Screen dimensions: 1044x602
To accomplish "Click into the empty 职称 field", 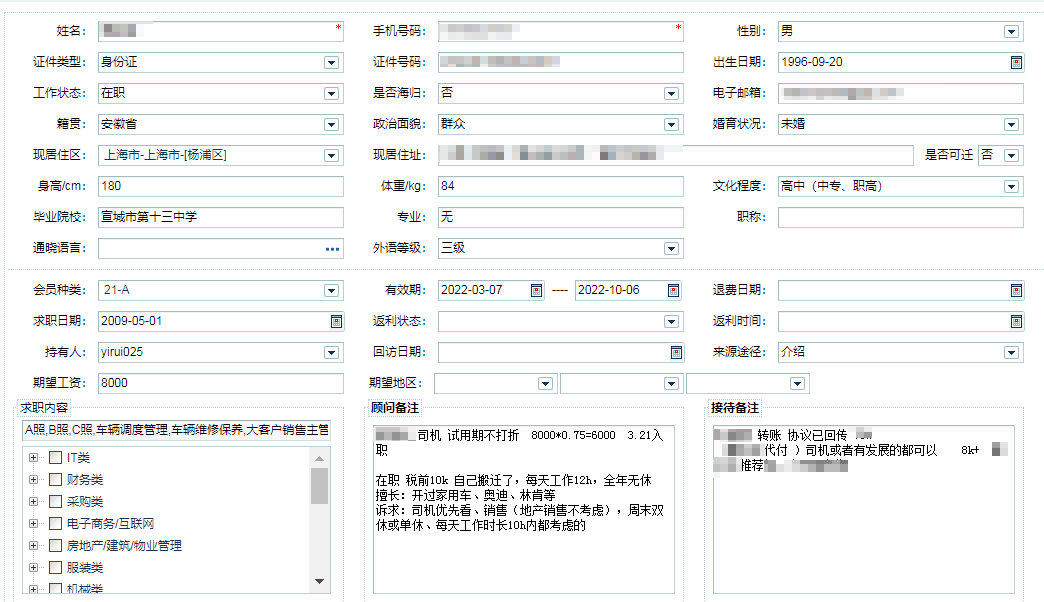I will [901, 217].
